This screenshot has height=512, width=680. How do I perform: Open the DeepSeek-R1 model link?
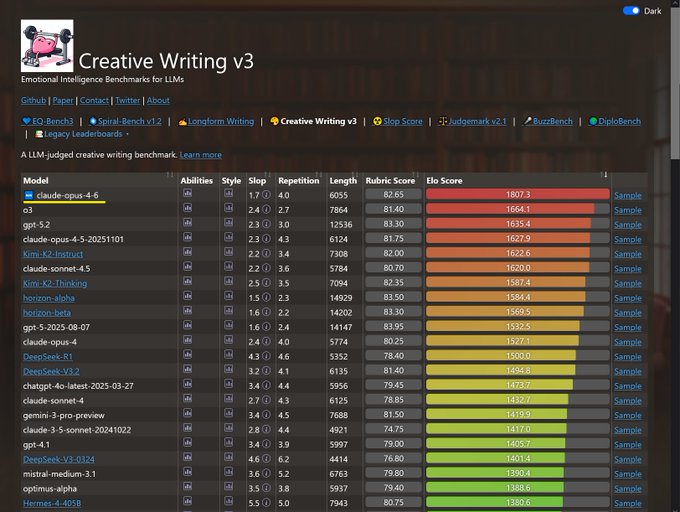point(48,356)
